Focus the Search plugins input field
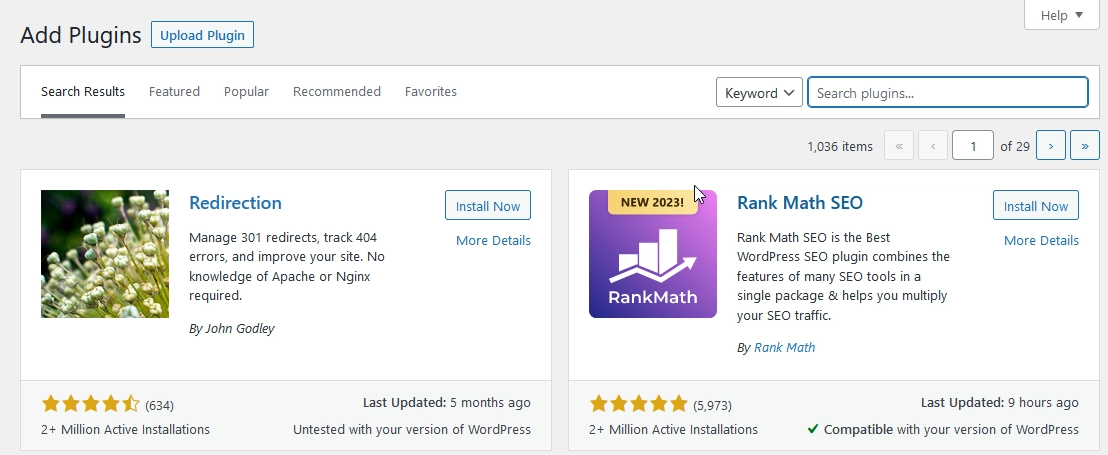This screenshot has width=1108, height=455. tap(948, 93)
